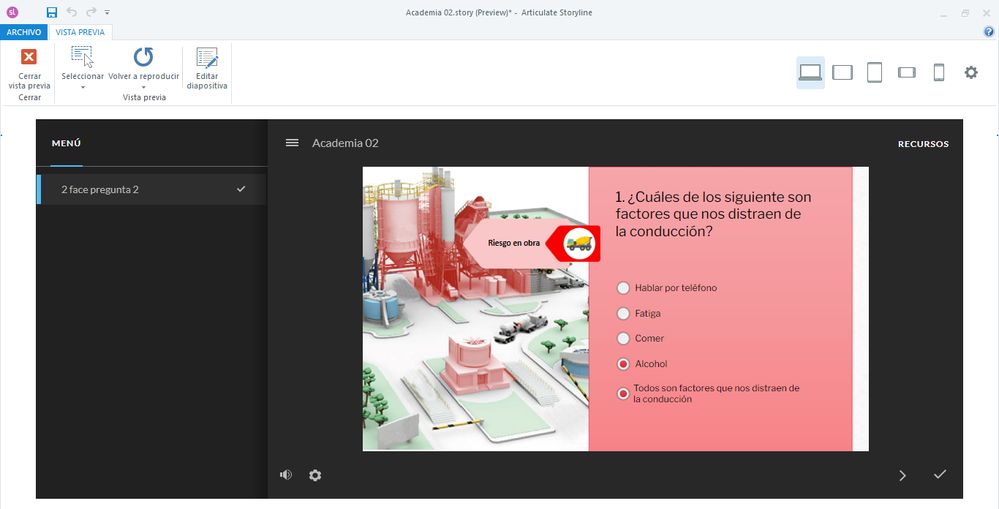Viewport: 999px width, 509px height.
Task: Switch to tablet landscape preview icon
Action: [x=842, y=72]
